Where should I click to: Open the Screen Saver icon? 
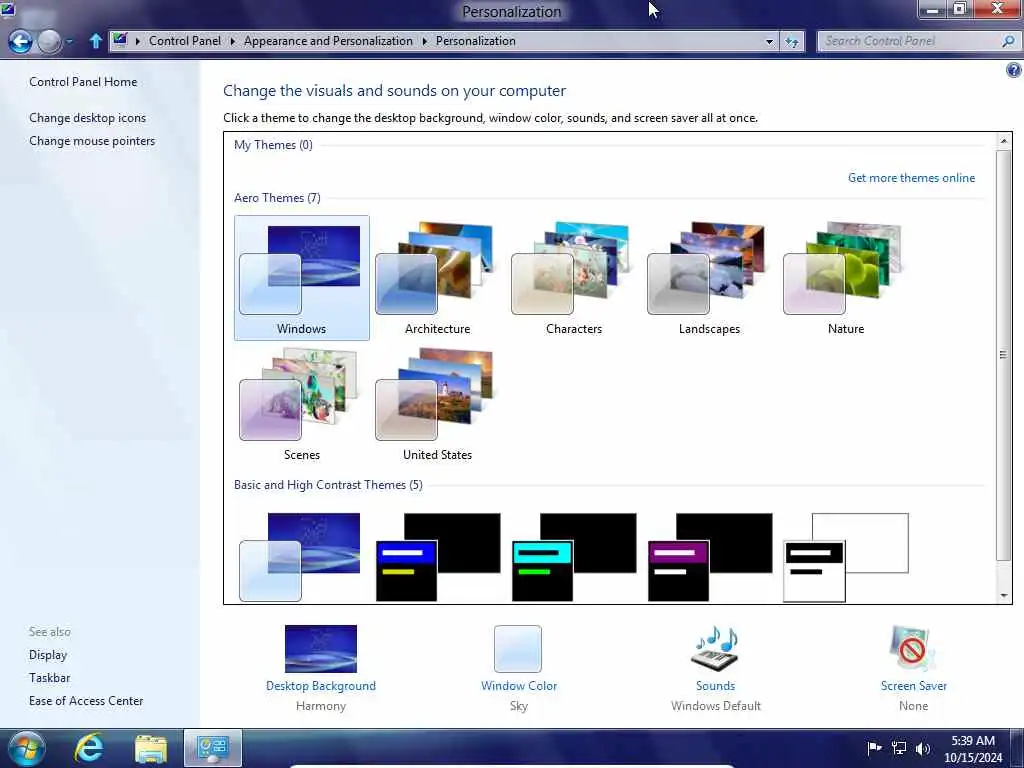pyautogui.click(x=913, y=648)
